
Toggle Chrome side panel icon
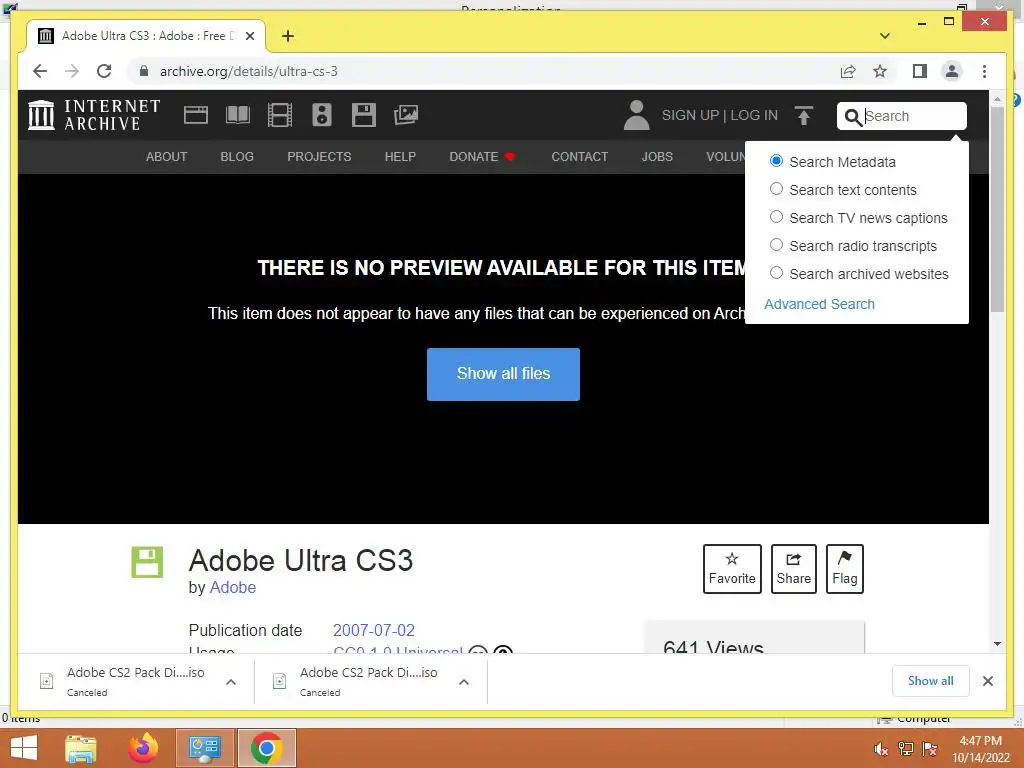pos(920,71)
